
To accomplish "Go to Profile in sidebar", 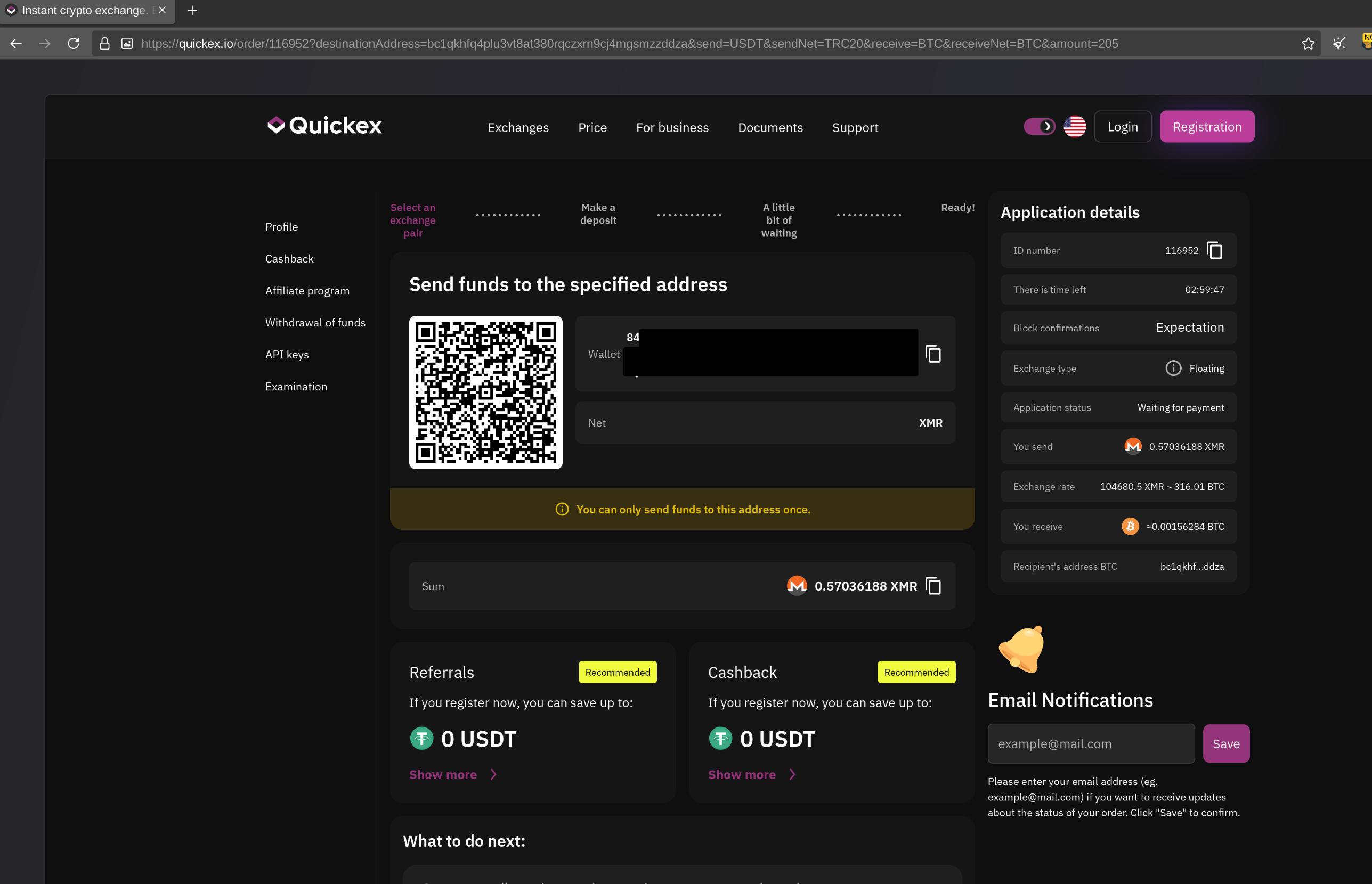I will point(281,227).
